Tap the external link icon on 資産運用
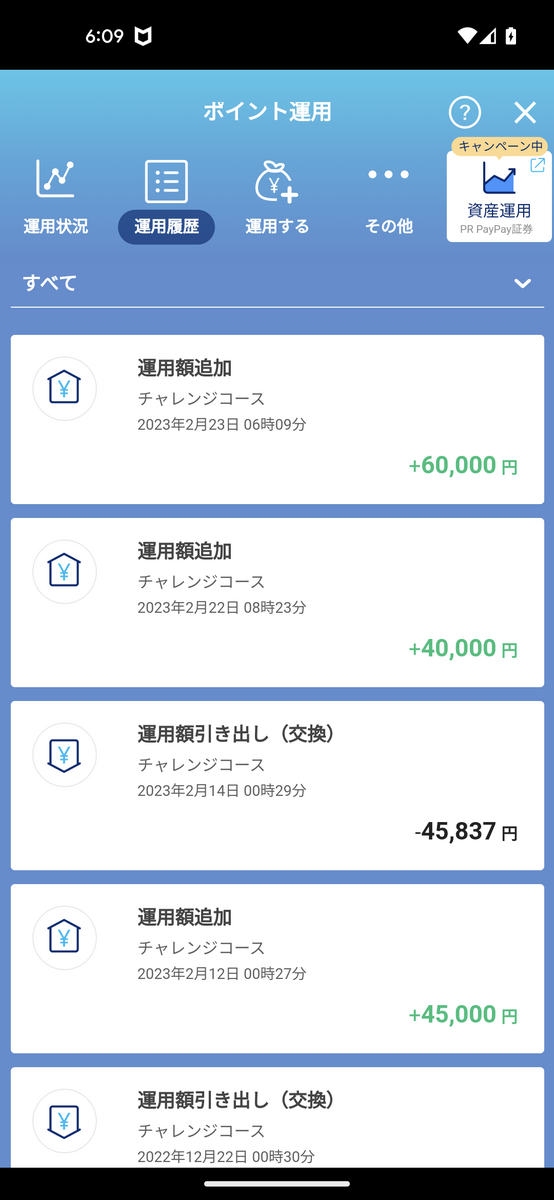The height and width of the screenshot is (1200, 554). click(x=537, y=166)
